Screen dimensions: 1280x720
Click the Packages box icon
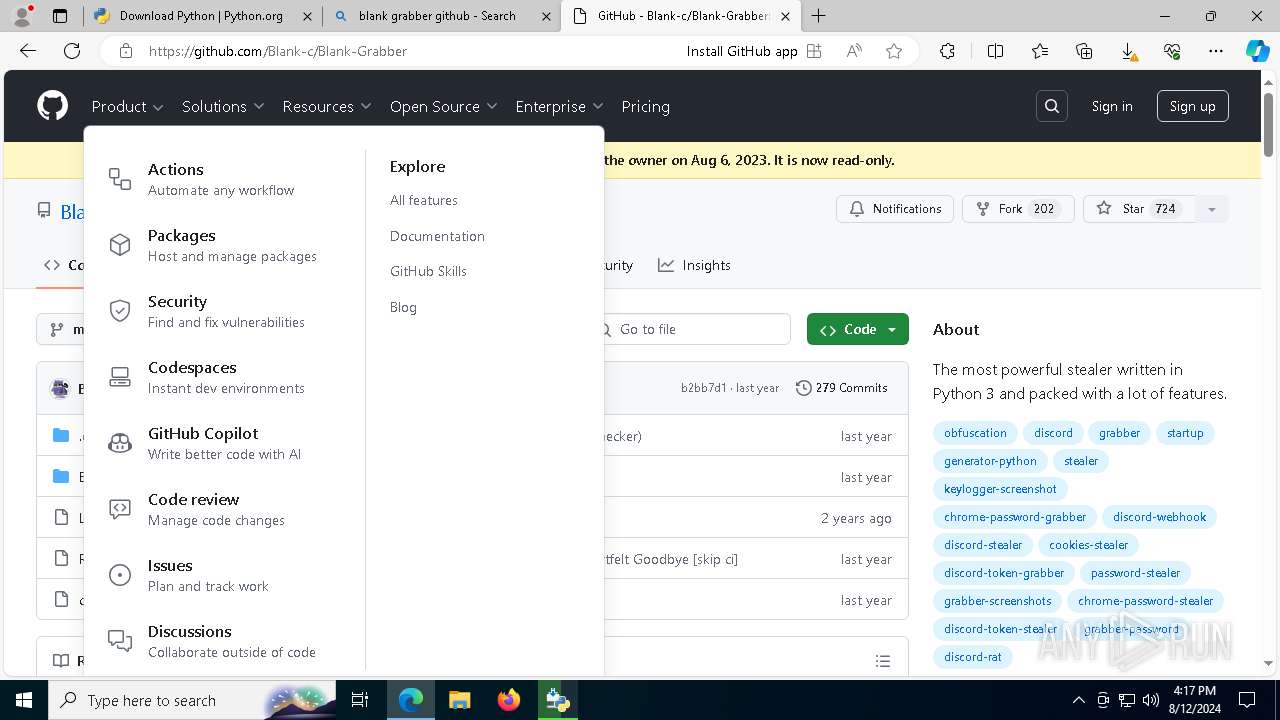(x=120, y=245)
